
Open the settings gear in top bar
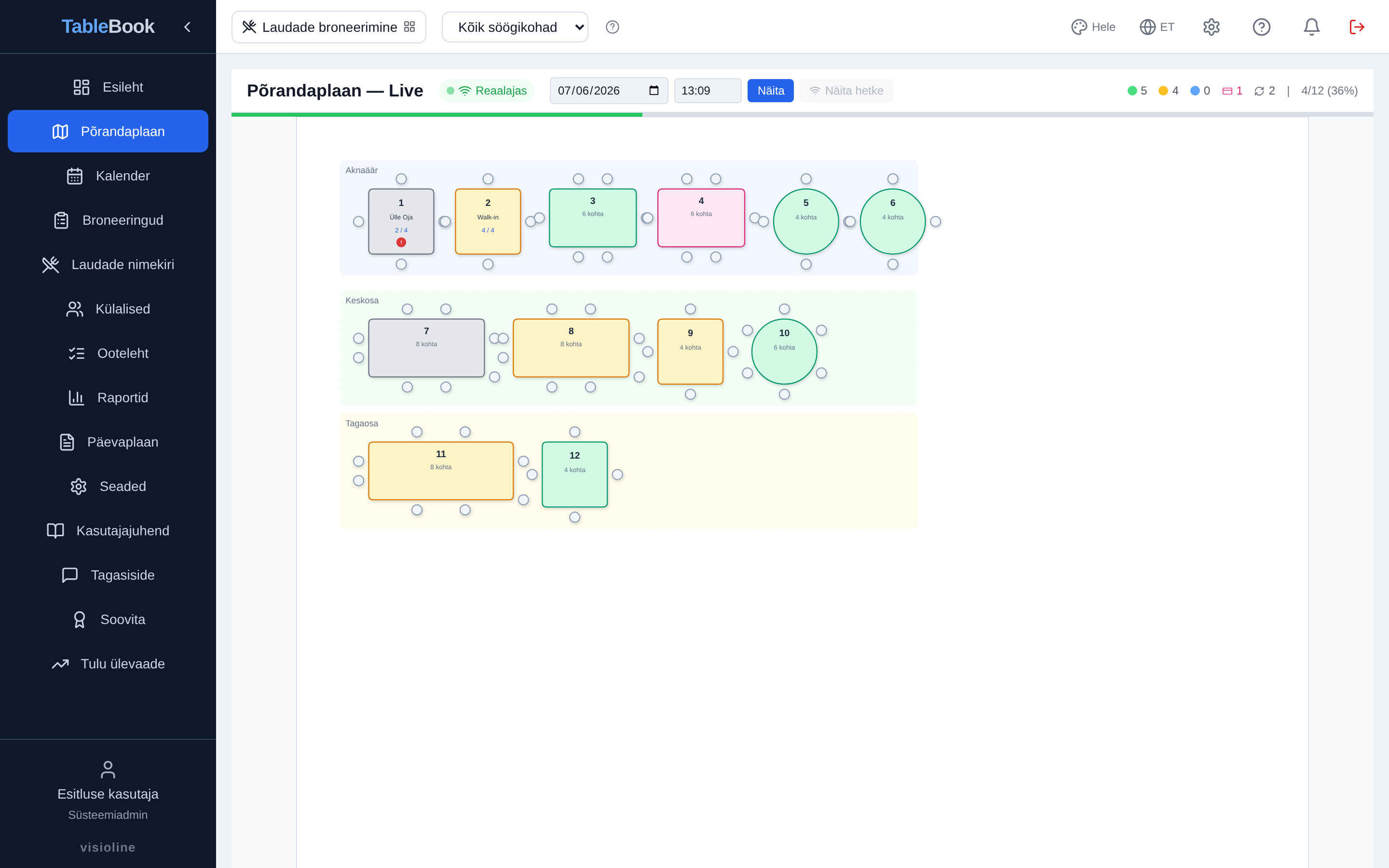1211,27
